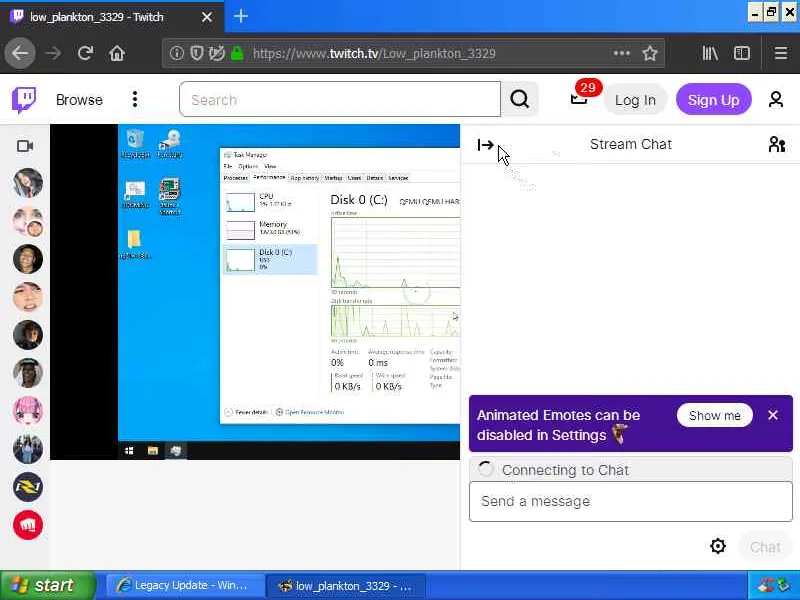This screenshot has height=600, width=800.
Task: Open the first channel avatar in the sidebar
Action: (28, 183)
